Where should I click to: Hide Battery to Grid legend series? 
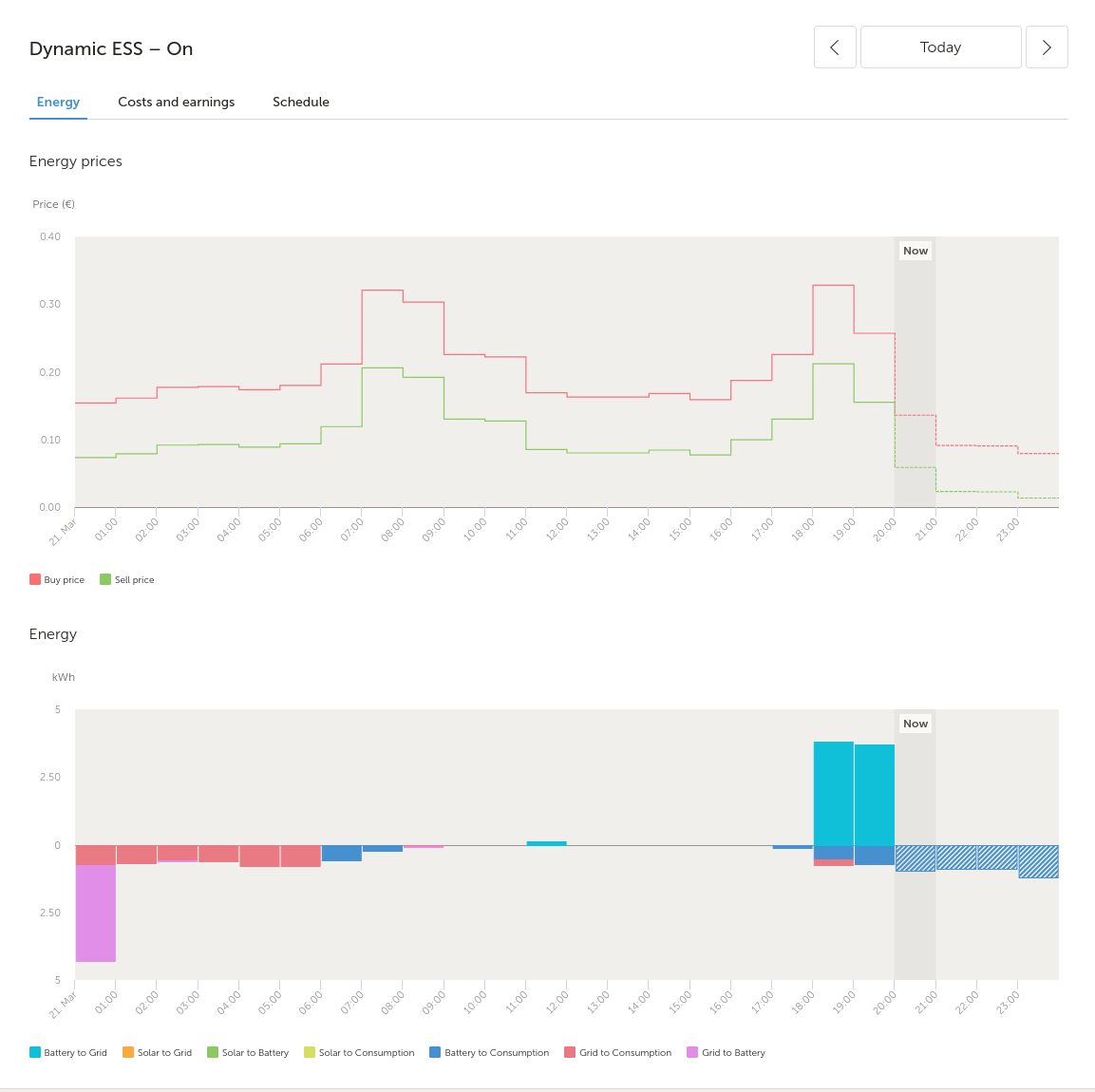coord(68,1052)
